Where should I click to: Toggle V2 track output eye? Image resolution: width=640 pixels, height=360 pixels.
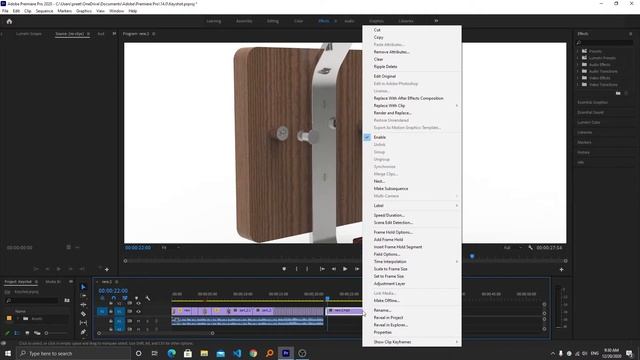pos(138,303)
